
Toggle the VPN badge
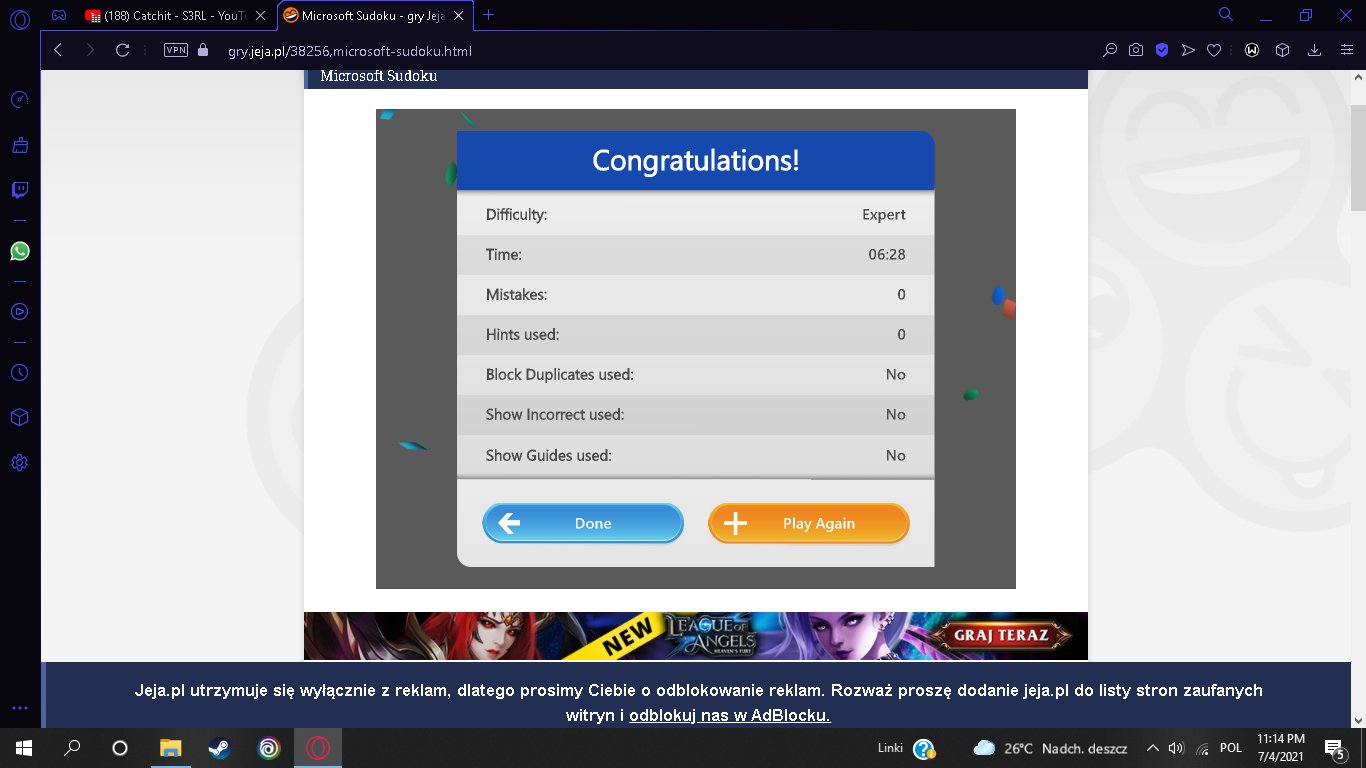(176, 50)
